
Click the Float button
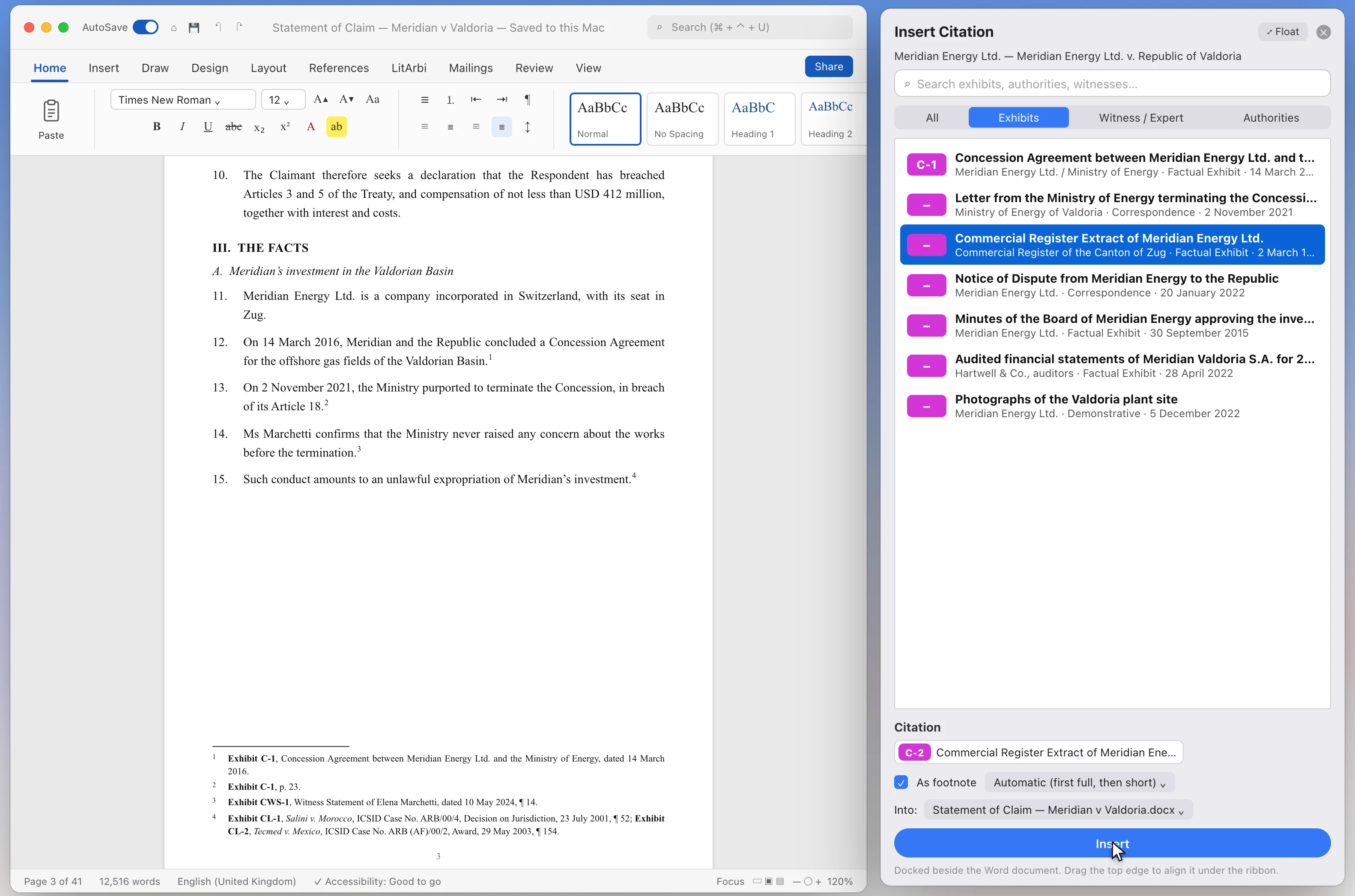(1283, 32)
